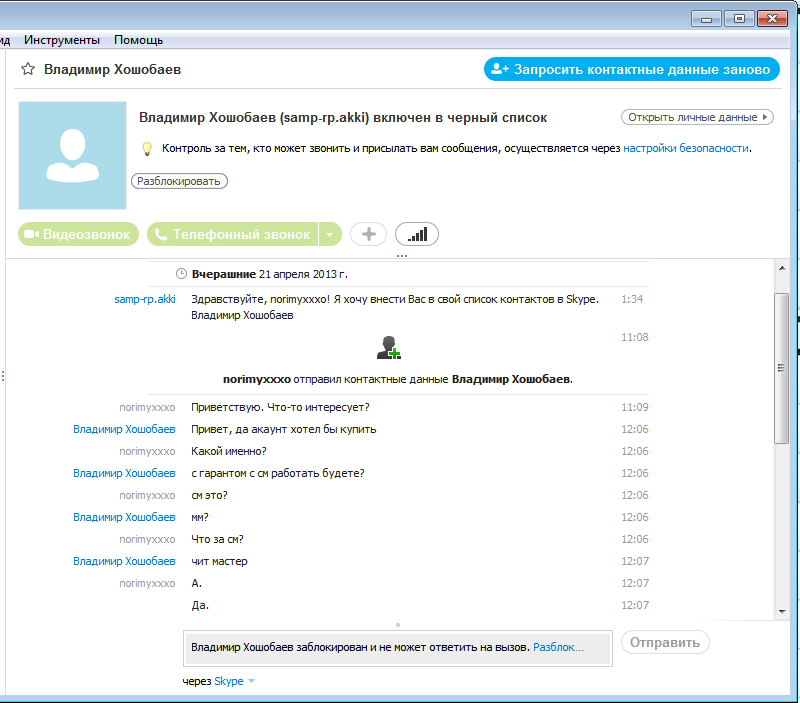
Task: Click Открыть личные данные button
Action: point(697,117)
